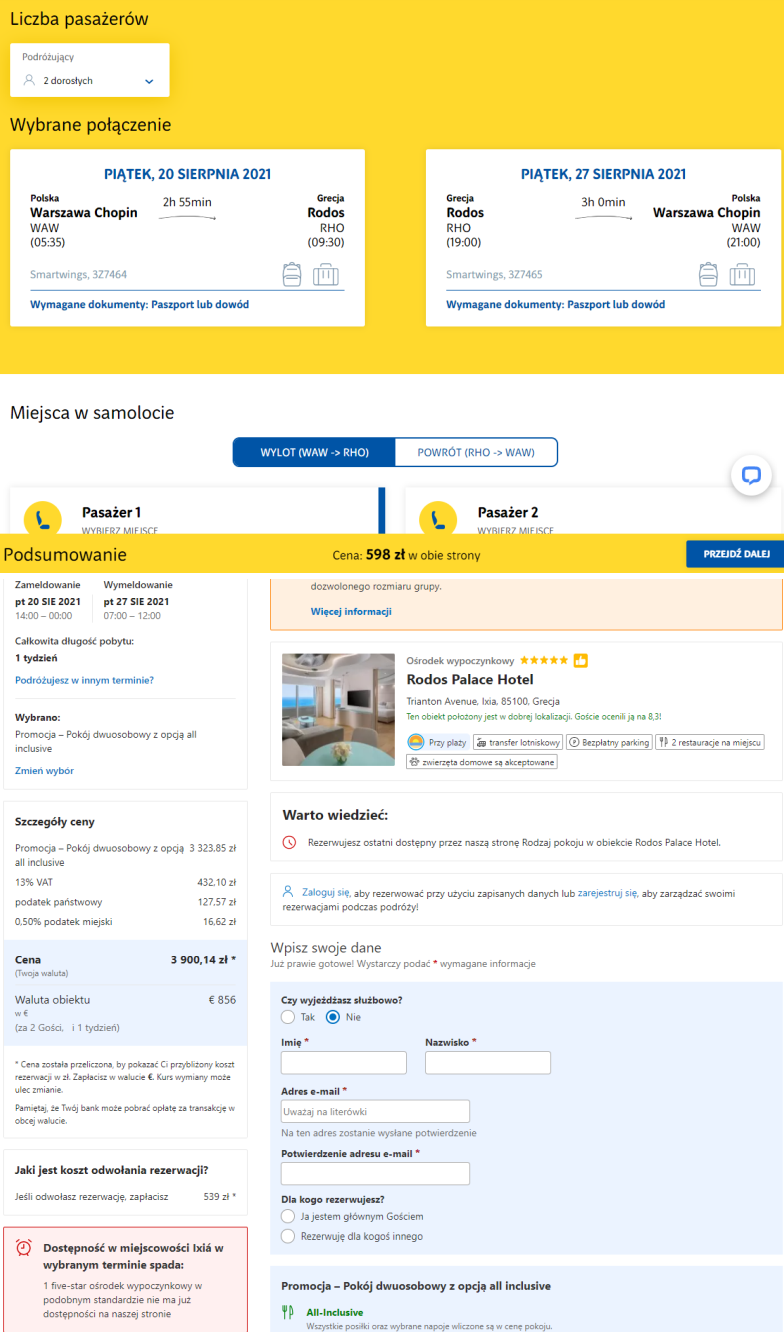Click the thumbs-up badge next to hotel stars

[x=581, y=660]
